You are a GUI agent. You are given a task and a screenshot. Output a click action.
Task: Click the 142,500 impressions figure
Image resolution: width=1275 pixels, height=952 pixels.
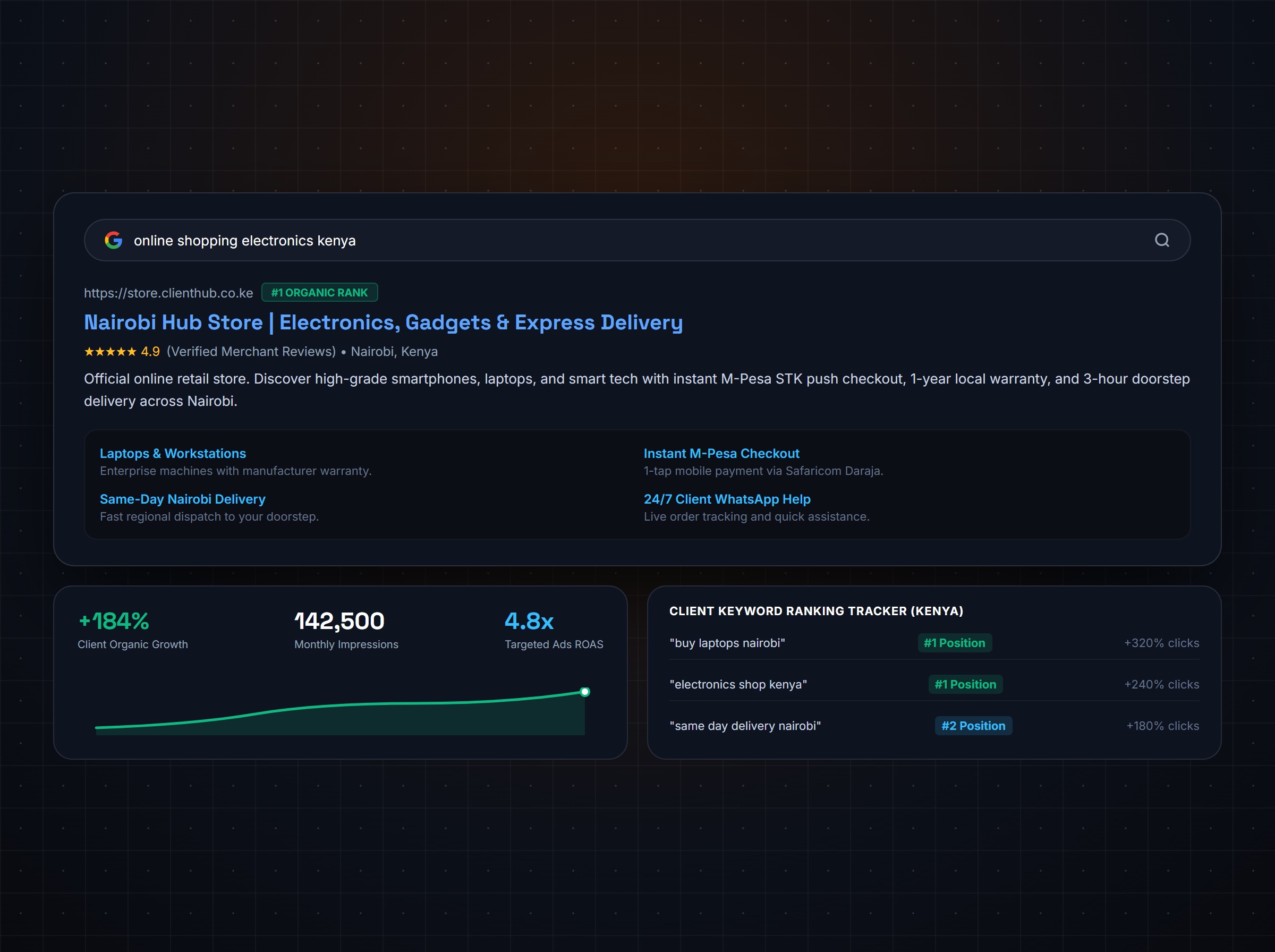339,620
